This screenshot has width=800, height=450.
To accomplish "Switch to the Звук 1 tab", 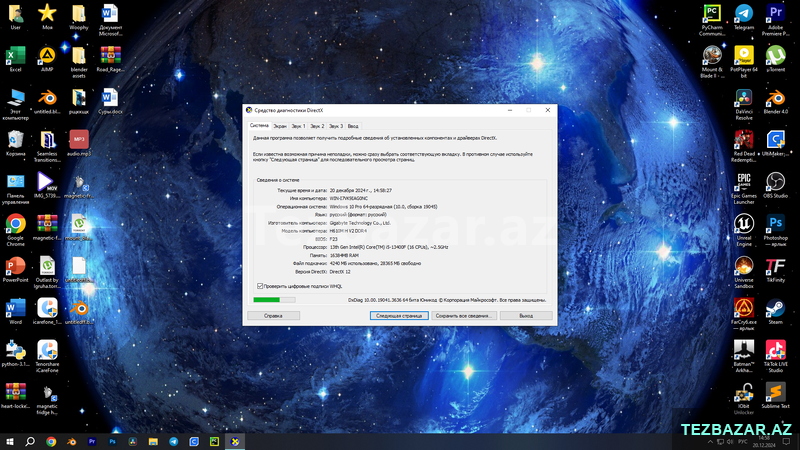I will pyautogui.click(x=298, y=126).
